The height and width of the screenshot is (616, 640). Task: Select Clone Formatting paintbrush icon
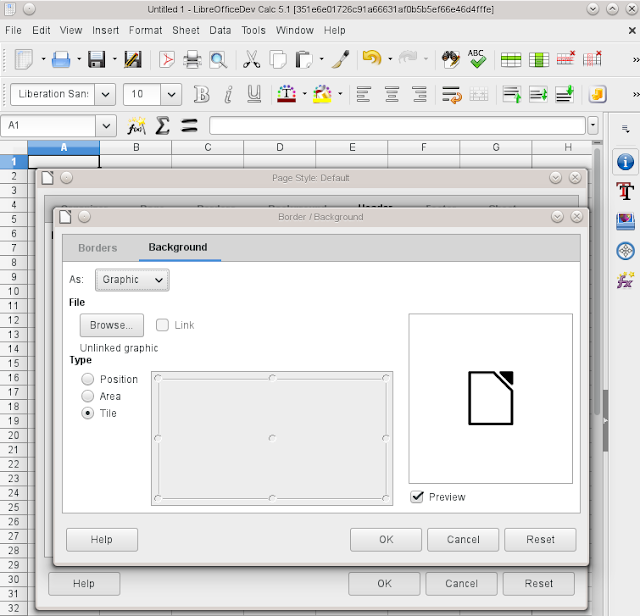pos(340,60)
